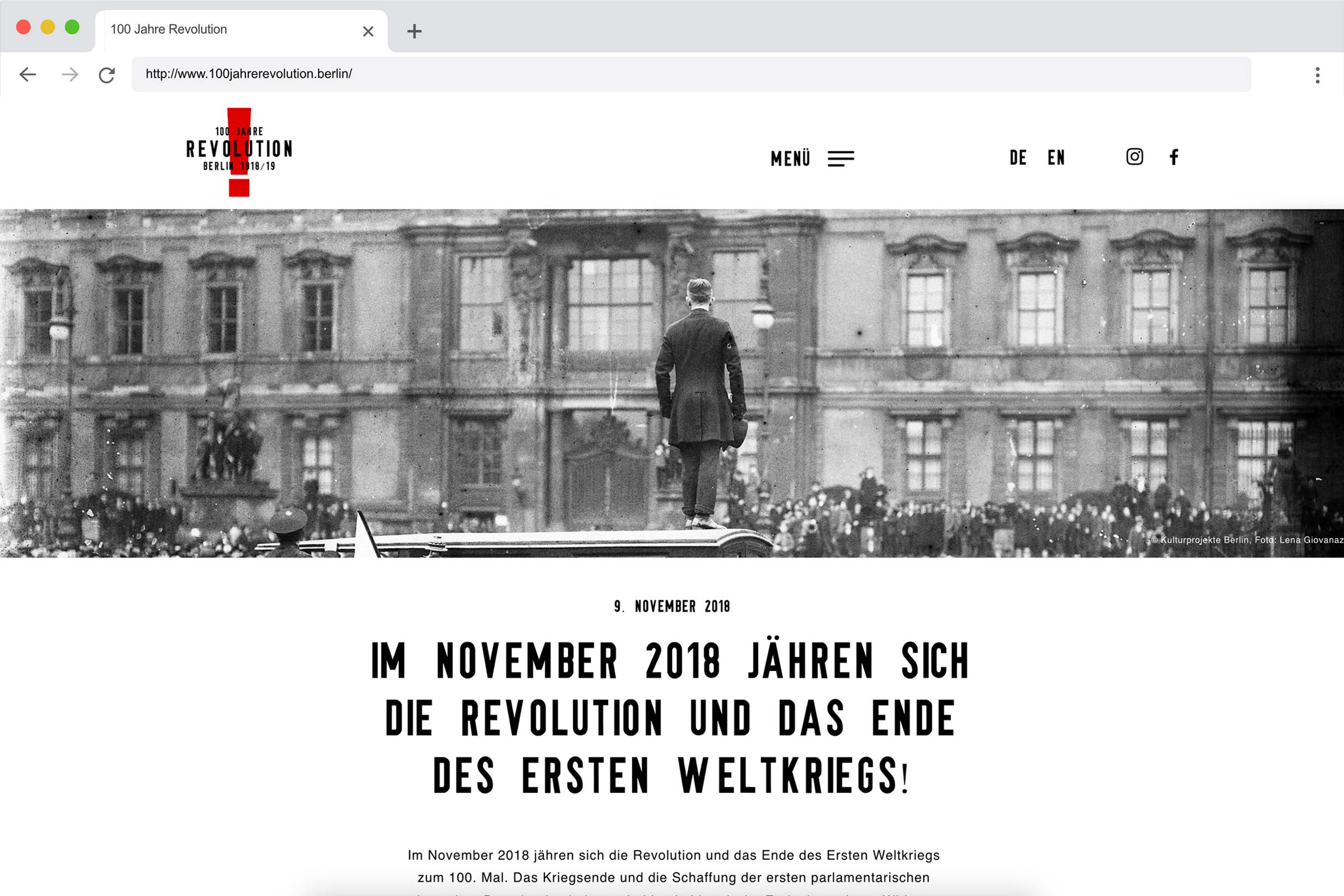The image size is (1344, 896).
Task: Click the Kulturprojekte Berlin photo credit
Action: (1246, 540)
